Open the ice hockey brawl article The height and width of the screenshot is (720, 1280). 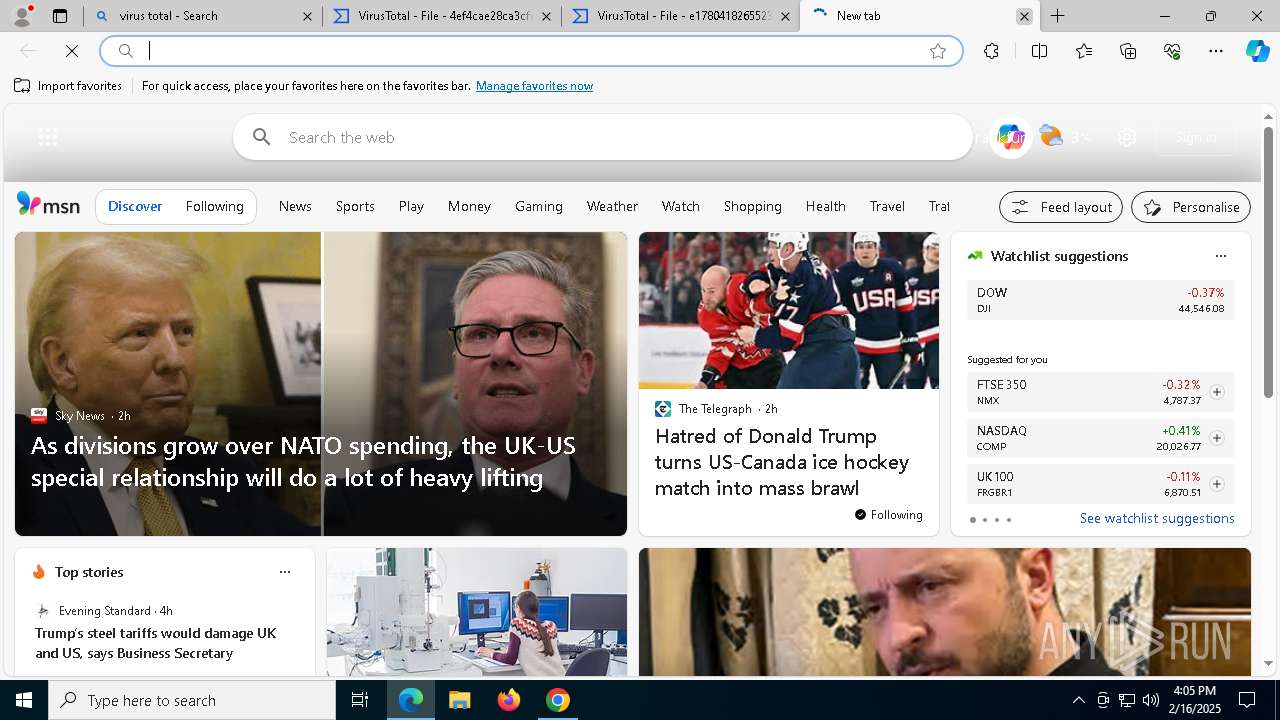point(782,462)
